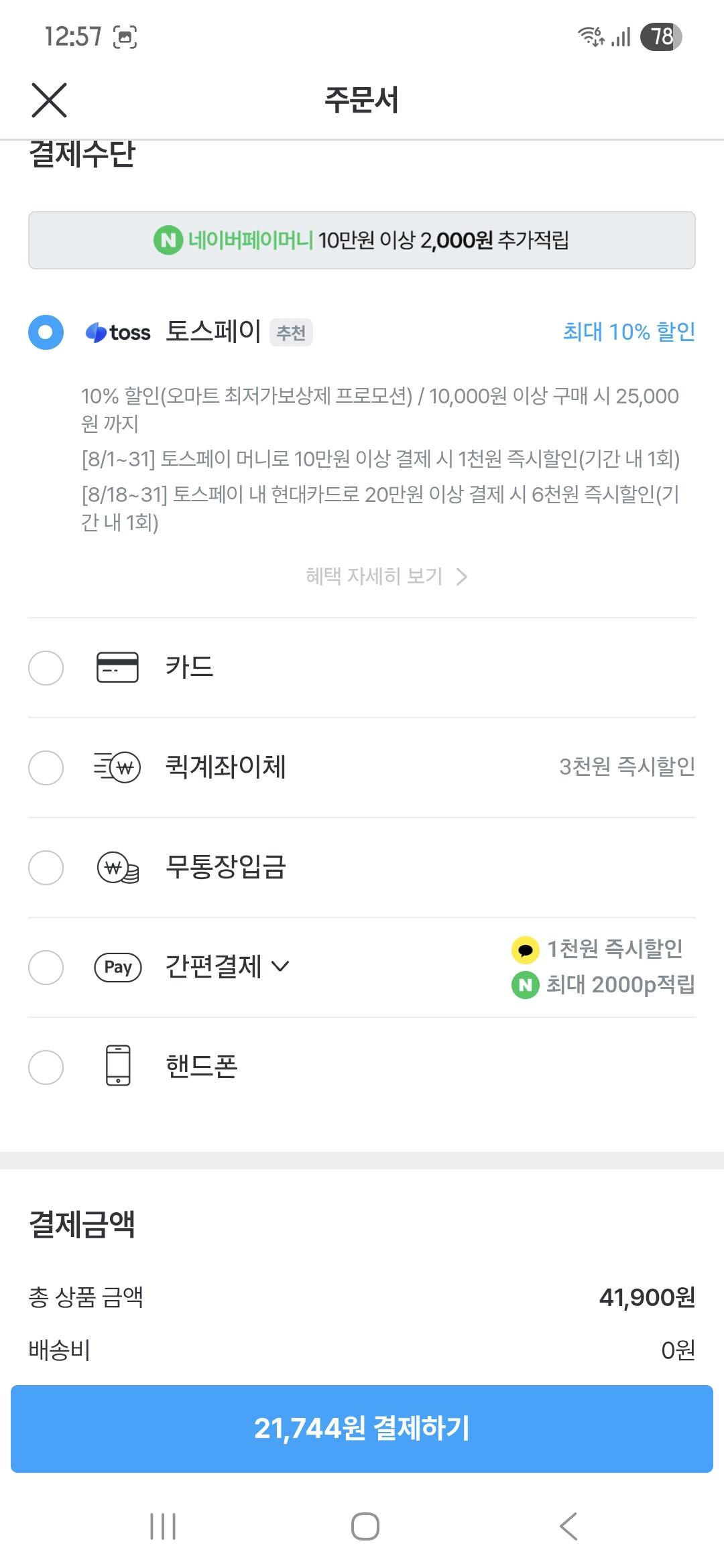The height and width of the screenshot is (1568, 724).
Task: Tap the green Naver N icon in banner
Action: [168, 240]
